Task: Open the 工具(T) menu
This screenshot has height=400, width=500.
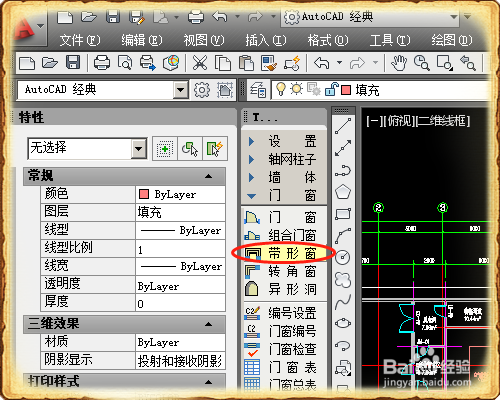Action: tap(390, 40)
